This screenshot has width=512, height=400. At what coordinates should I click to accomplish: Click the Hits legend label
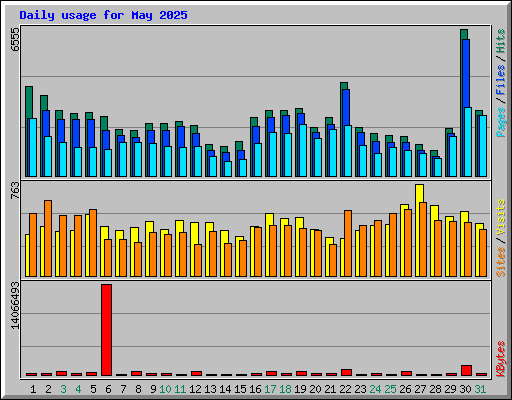pos(501,41)
